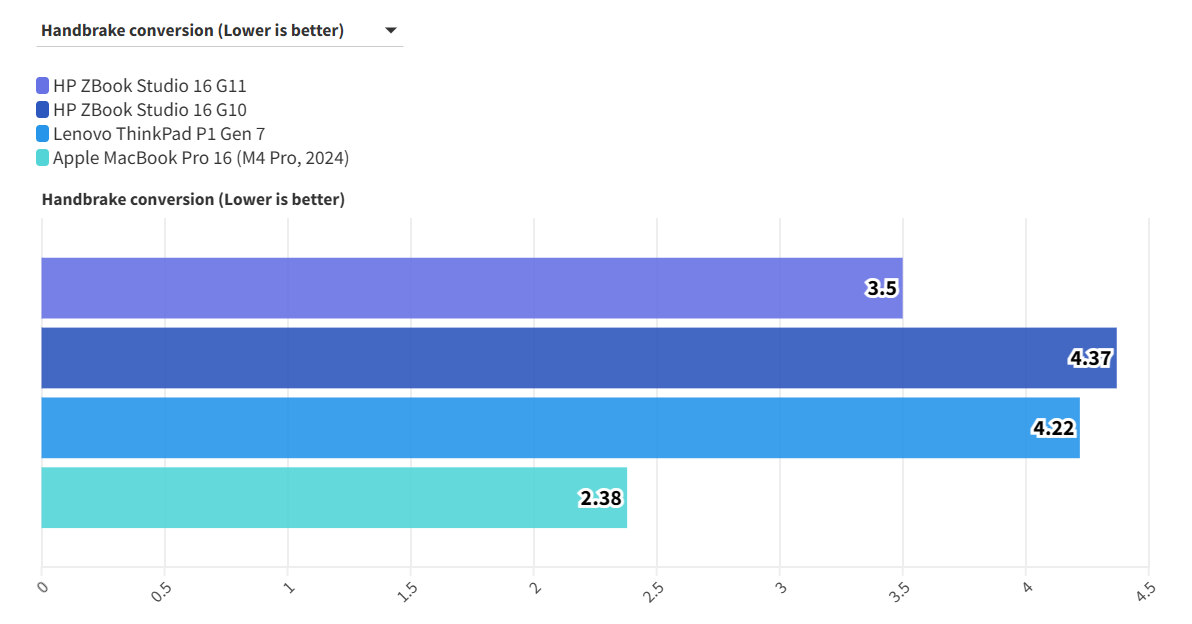This screenshot has height=624, width=1192.
Task: Open the Handbrake conversion benchmark dropdown
Action: [x=193, y=31]
